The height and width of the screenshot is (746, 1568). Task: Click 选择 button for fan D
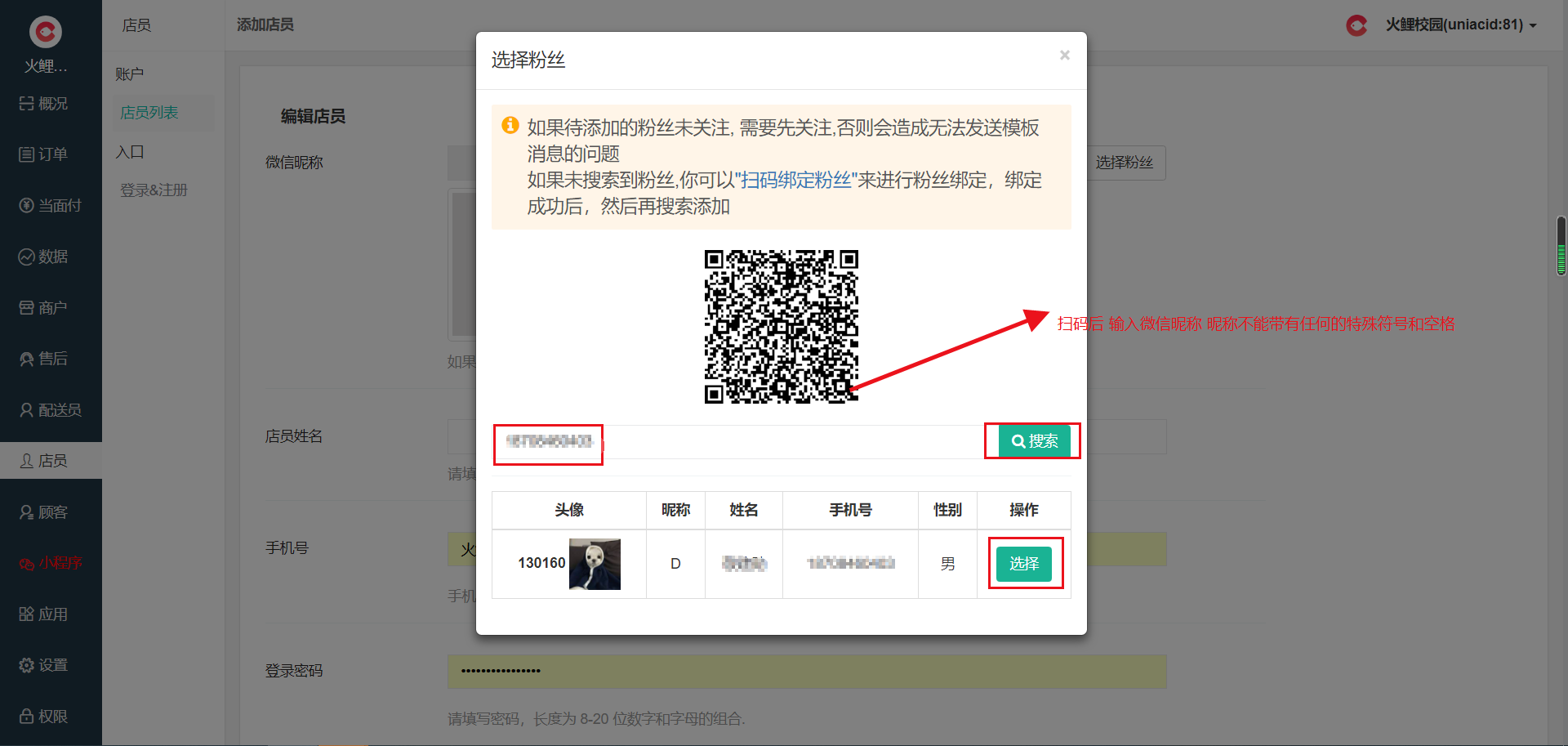pyautogui.click(x=1024, y=564)
